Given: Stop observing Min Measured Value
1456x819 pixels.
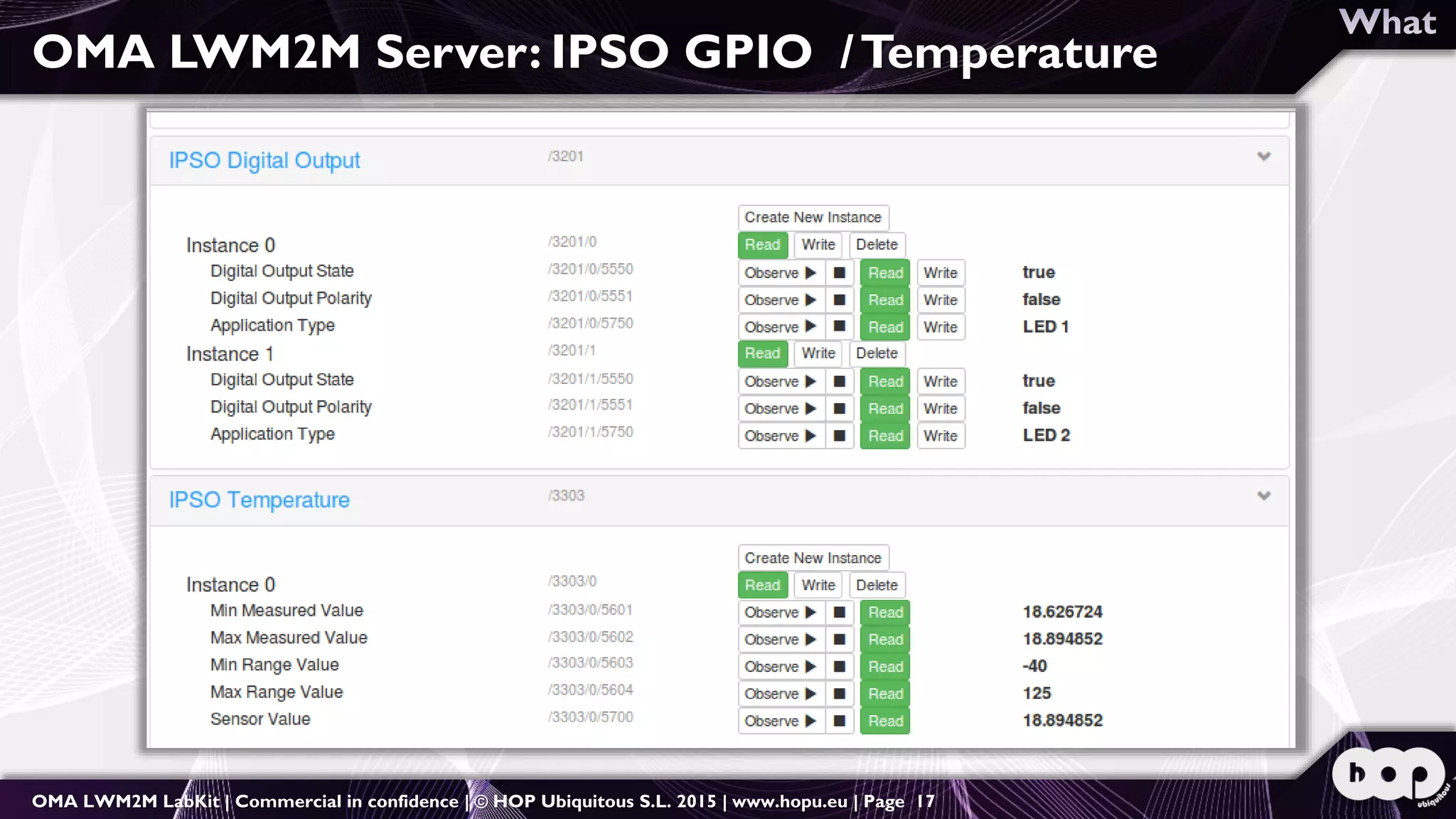Looking at the screenshot, I should click(840, 612).
